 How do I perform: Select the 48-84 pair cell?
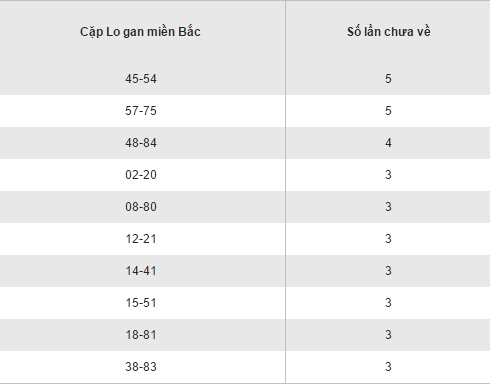[x=141, y=143]
